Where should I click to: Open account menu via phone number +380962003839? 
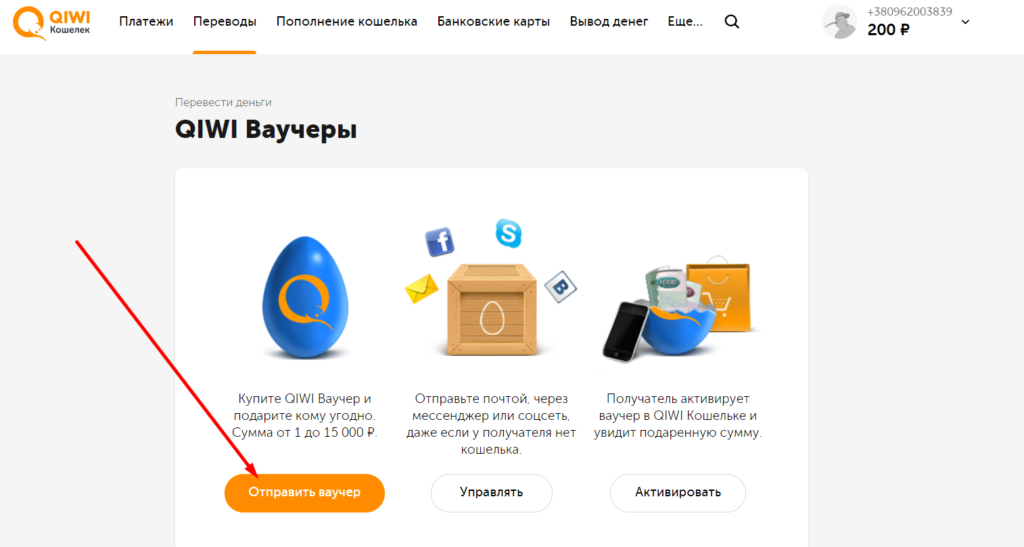[x=909, y=12]
